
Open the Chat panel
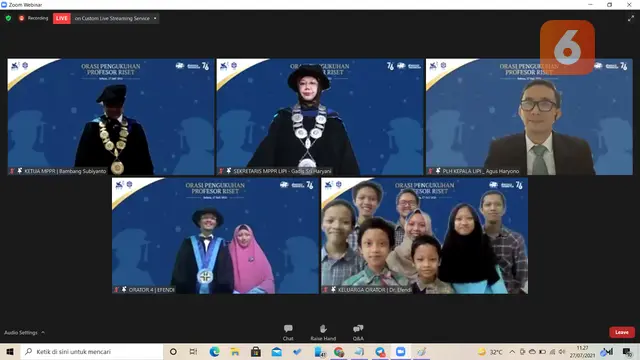(288, 332)
